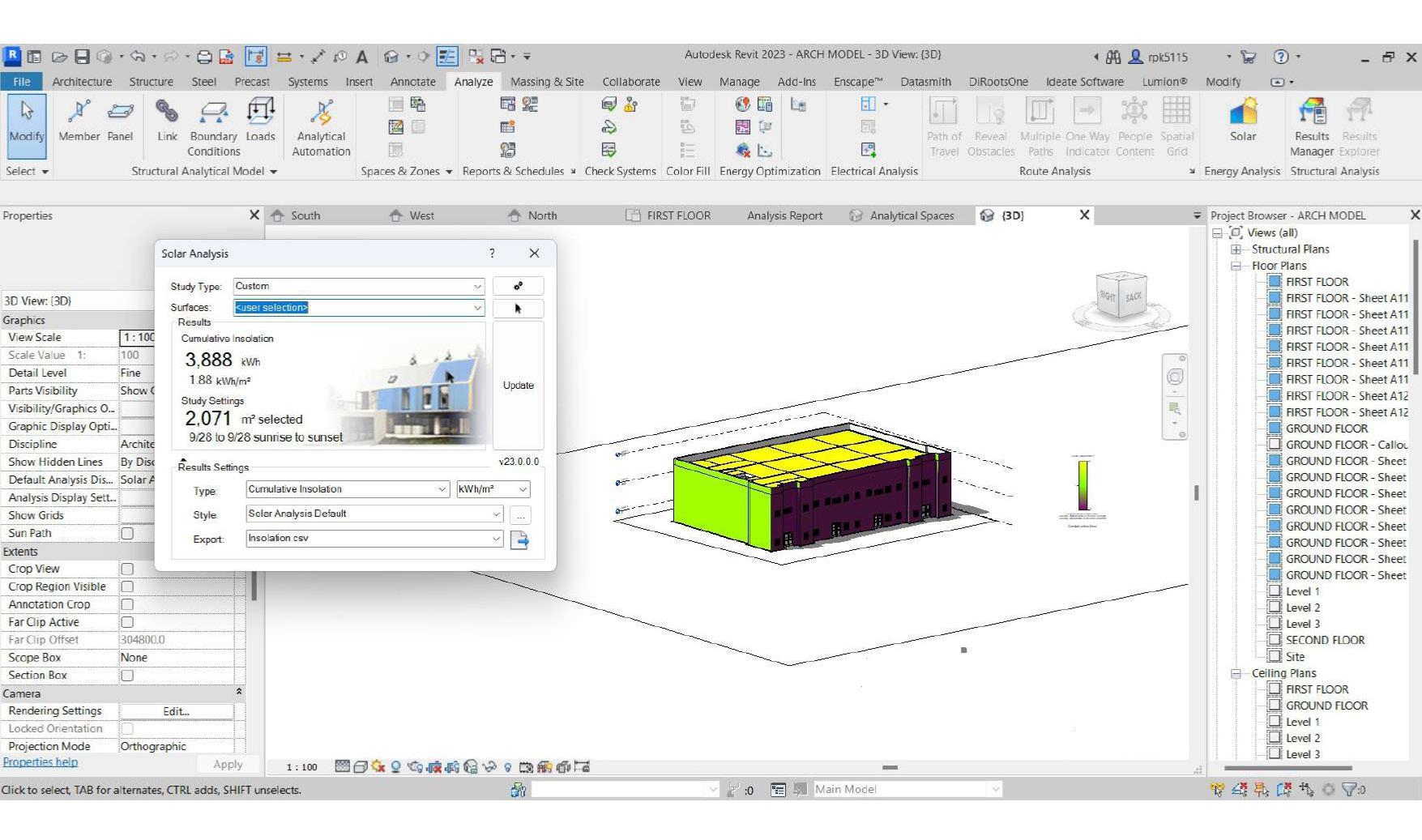Viewport: 1422px width, 840px height.
Task: Click the Rendering Settings Edit button
Action: click(x=176, y=711)
